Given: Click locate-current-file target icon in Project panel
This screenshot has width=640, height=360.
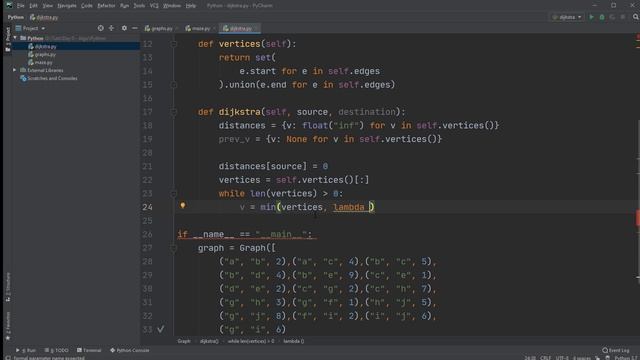Looking at the screenshot, I should (100, 28).
